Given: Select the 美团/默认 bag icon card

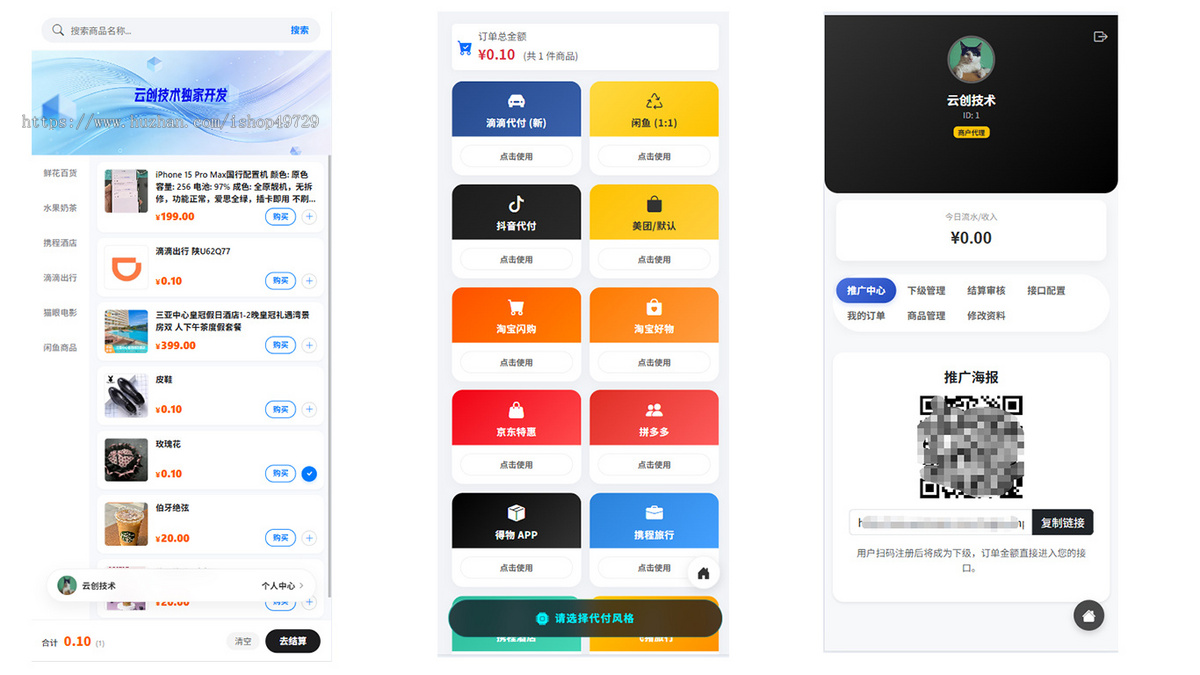Looking at the screenshot, I should point(654,212).
